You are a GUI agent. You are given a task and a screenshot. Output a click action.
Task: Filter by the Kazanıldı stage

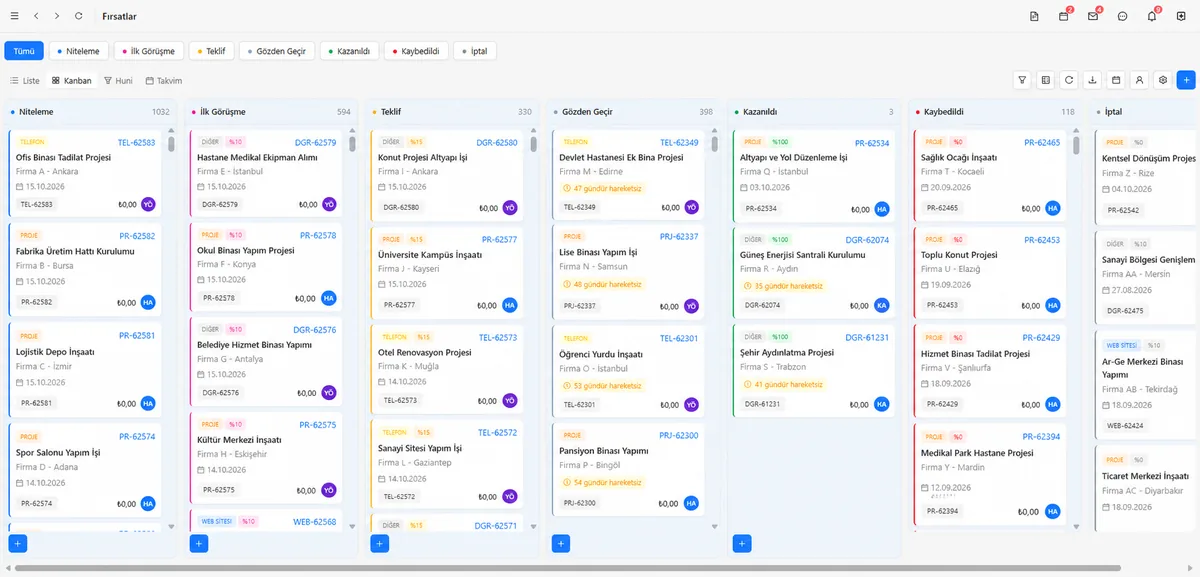(x=350, y=51)
